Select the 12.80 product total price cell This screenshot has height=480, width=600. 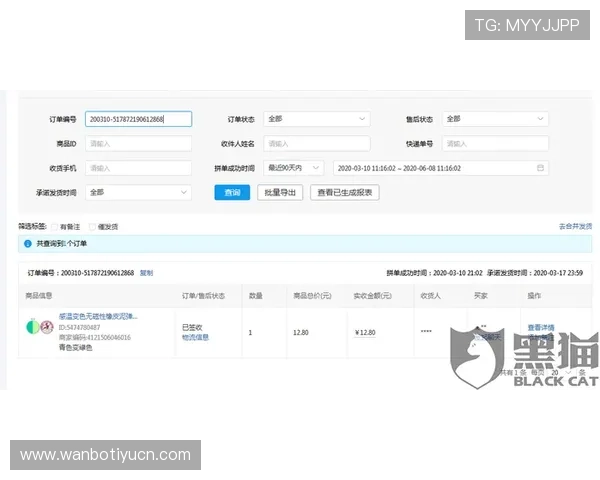(301, 333)
